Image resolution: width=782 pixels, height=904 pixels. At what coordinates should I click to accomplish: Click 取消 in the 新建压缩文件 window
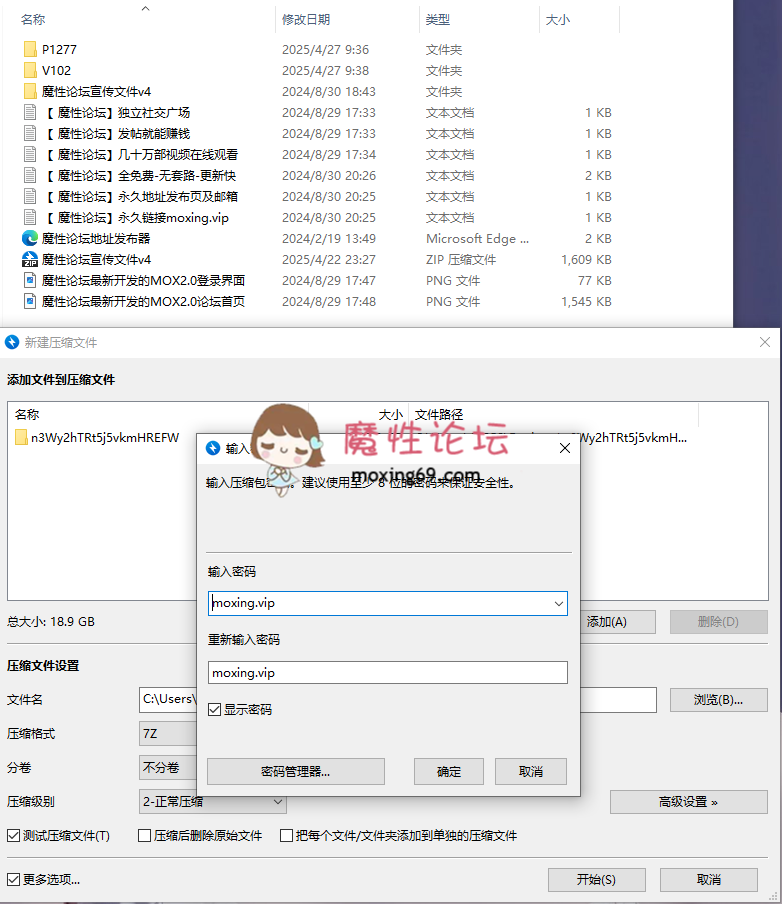pos(709,880)
